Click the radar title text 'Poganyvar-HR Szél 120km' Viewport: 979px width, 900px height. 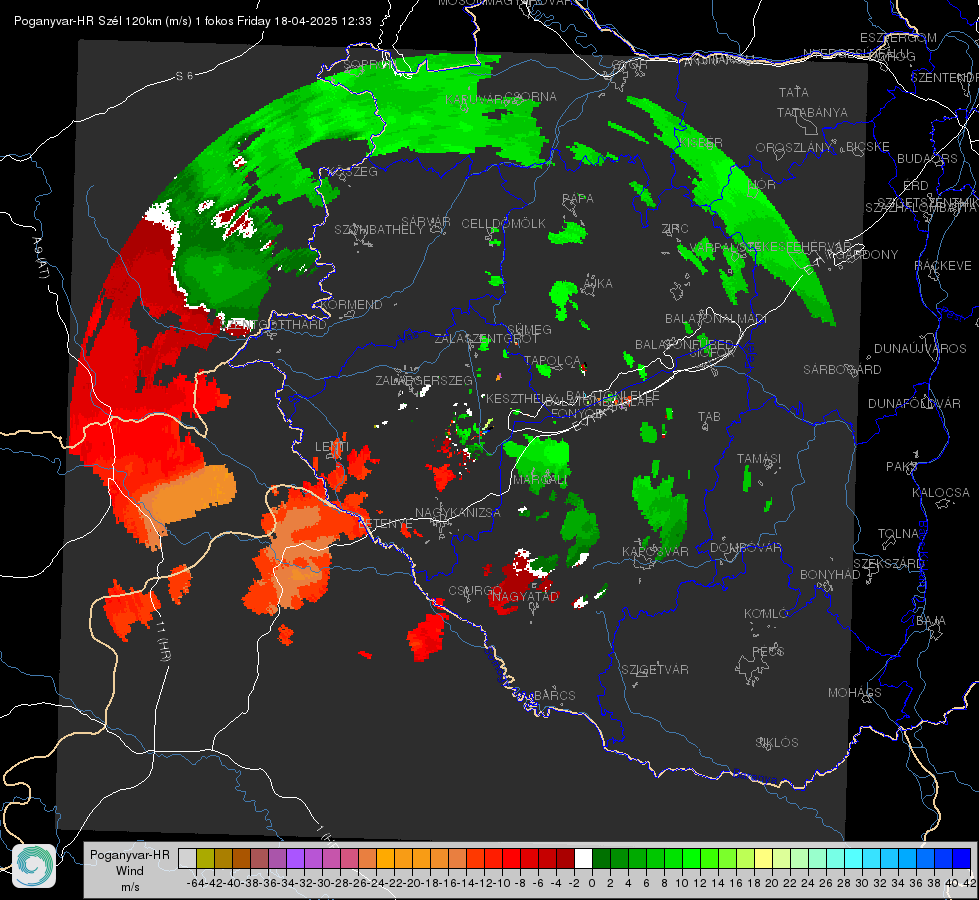87,21
